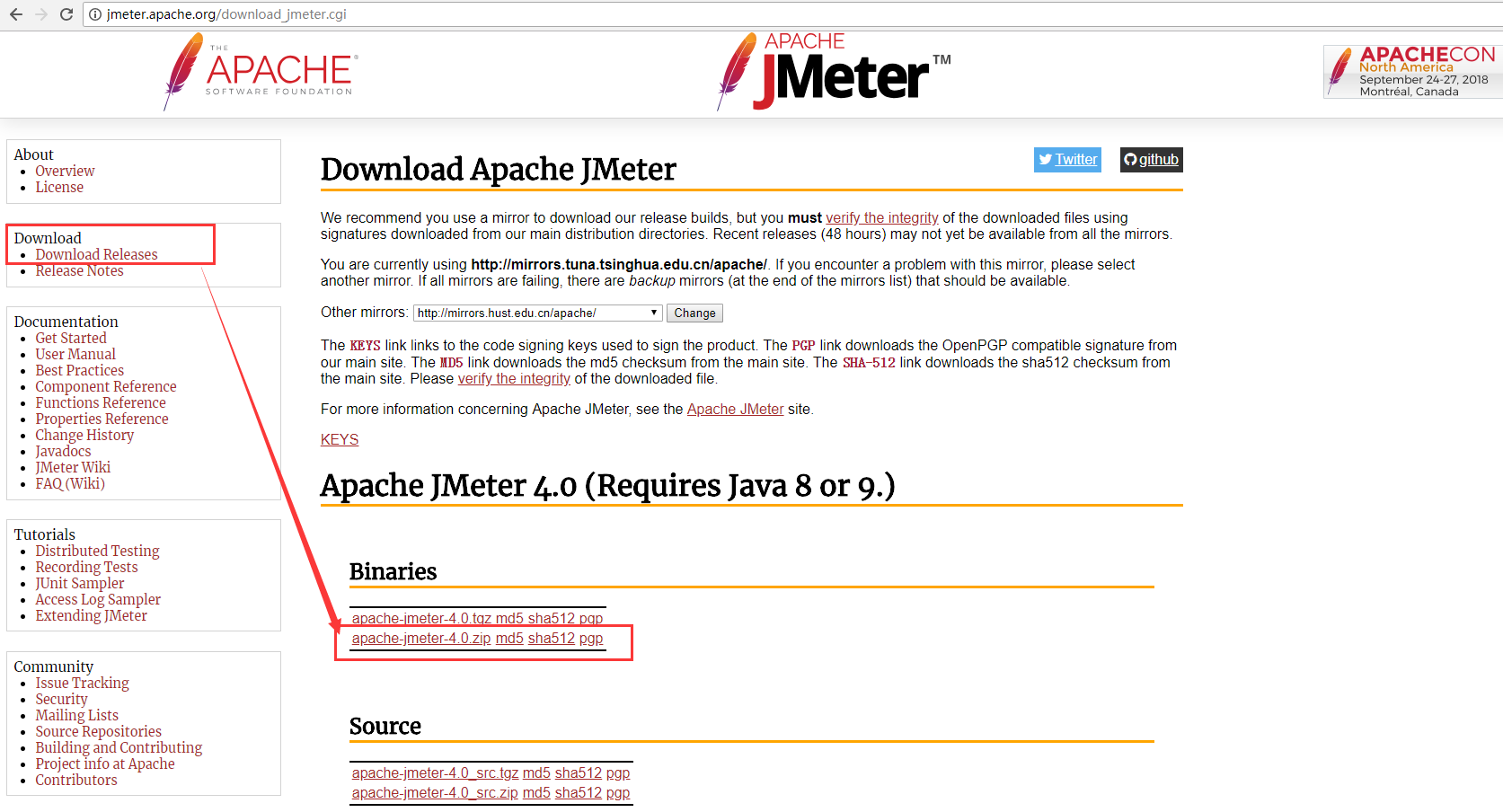Open the Apache JMeter site link
Screen dimensions: 1503x812
coord(735,409)
